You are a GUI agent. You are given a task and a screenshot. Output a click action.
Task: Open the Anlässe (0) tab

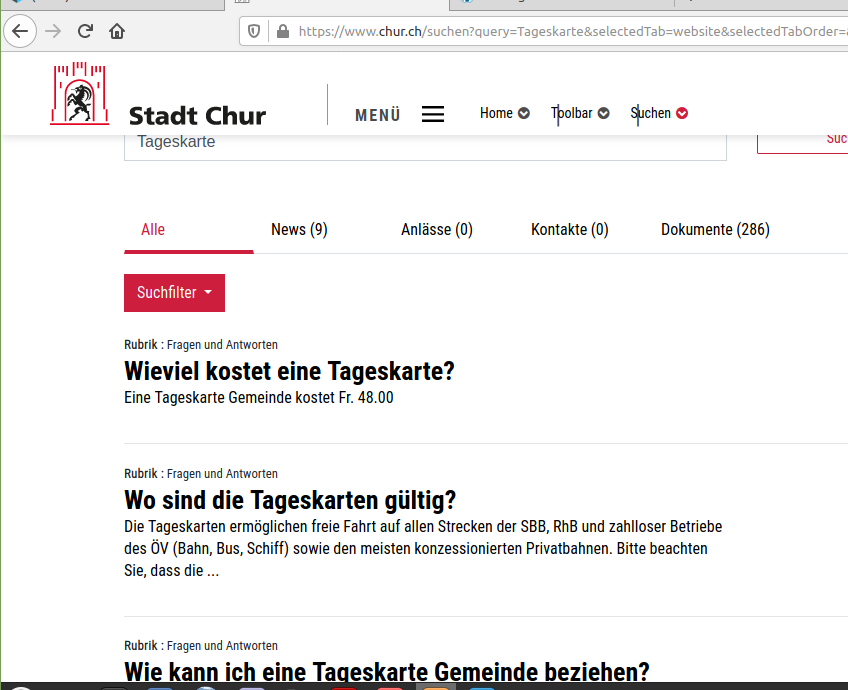[437, 230]
